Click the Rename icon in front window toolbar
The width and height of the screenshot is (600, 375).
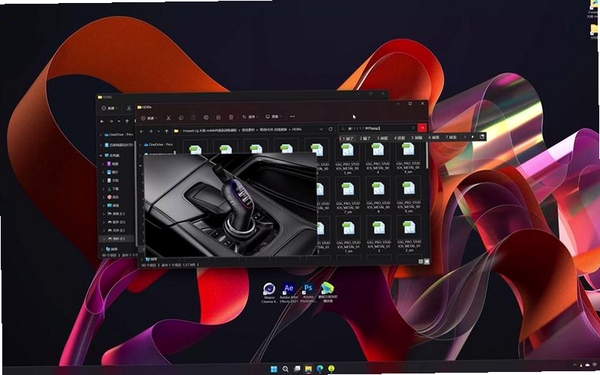pyautogui.click(x=206, y=117)
